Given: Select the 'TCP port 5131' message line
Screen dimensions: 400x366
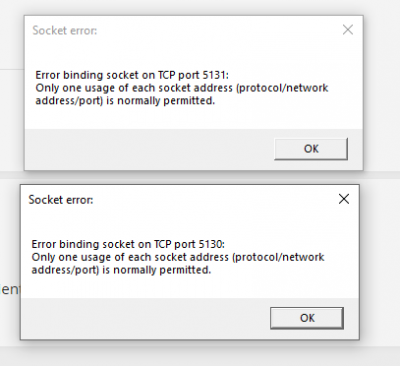Looking at the screenshot, I should [x=132, y=75].
